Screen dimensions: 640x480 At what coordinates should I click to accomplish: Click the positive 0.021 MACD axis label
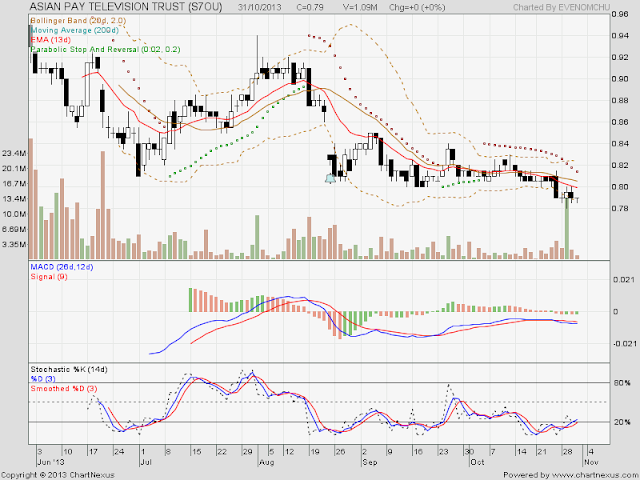click(x=624, y=280)
